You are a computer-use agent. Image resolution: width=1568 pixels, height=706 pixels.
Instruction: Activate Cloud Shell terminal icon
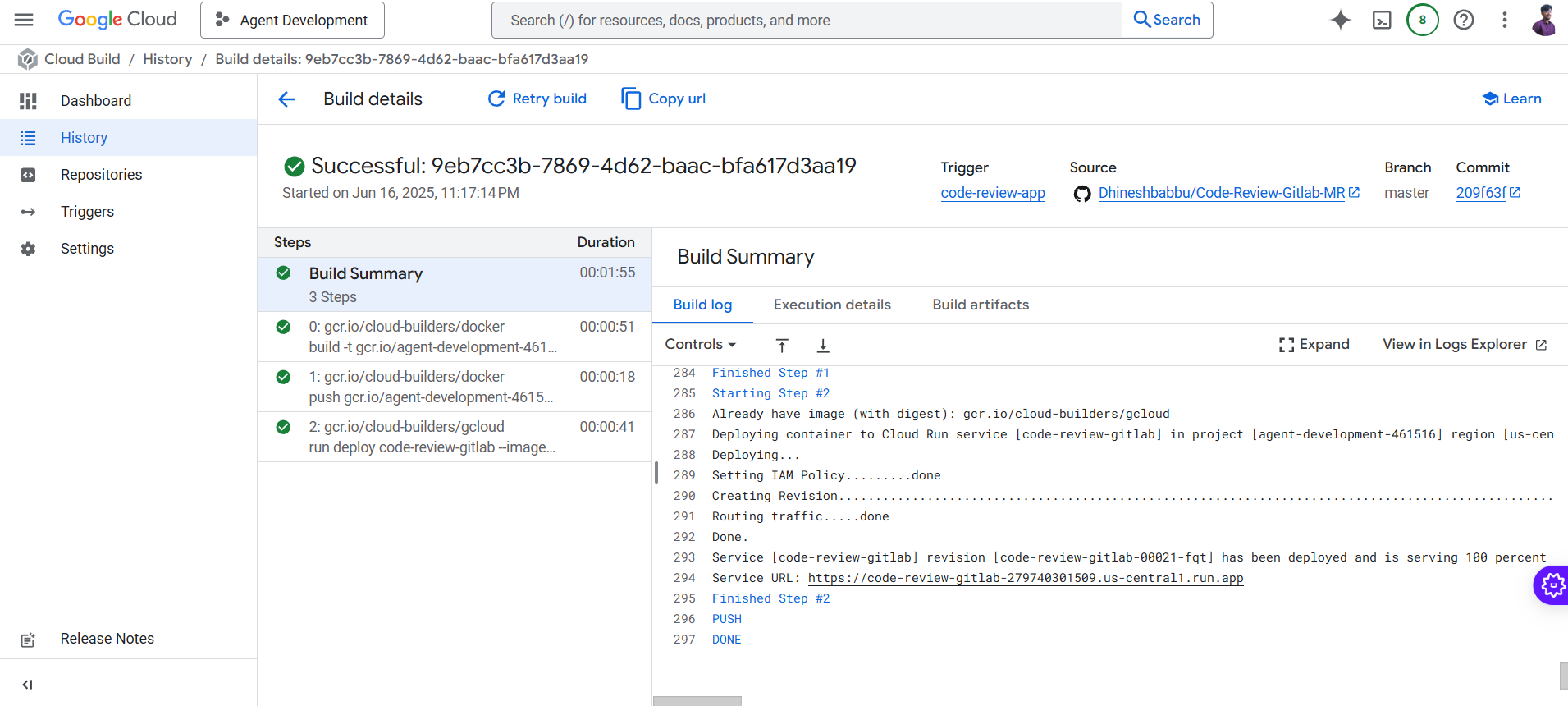point(1382,20)
